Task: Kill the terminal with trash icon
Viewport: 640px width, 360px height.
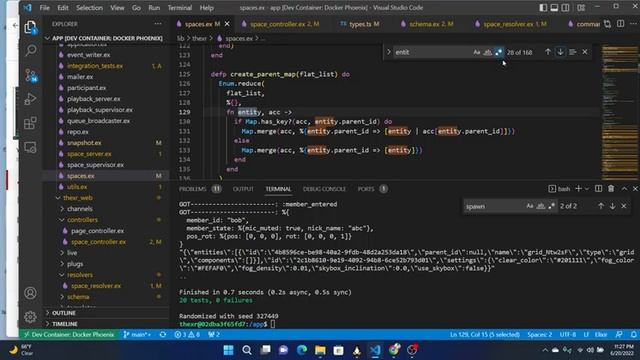Action: coord(611,189)
